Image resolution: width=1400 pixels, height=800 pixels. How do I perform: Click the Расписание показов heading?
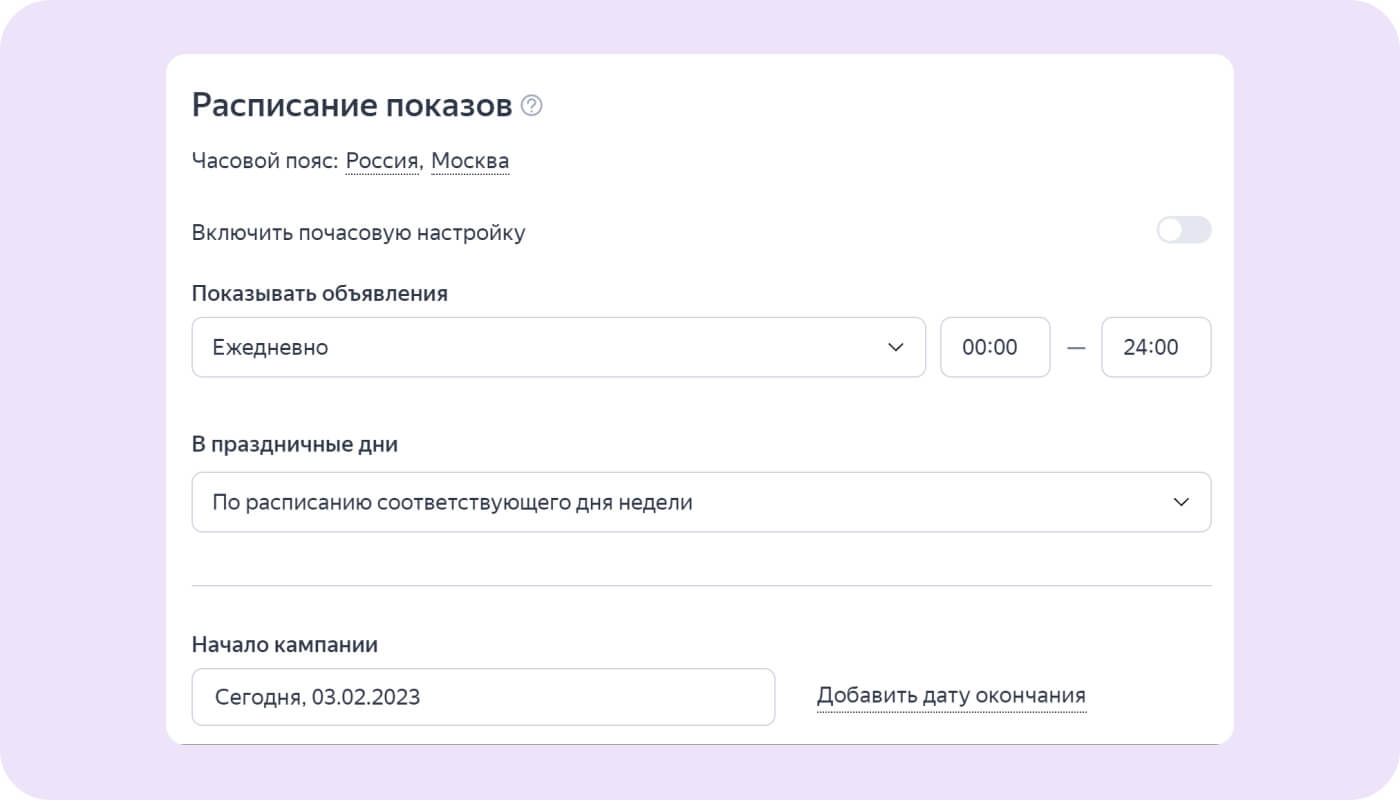[352, 106]
